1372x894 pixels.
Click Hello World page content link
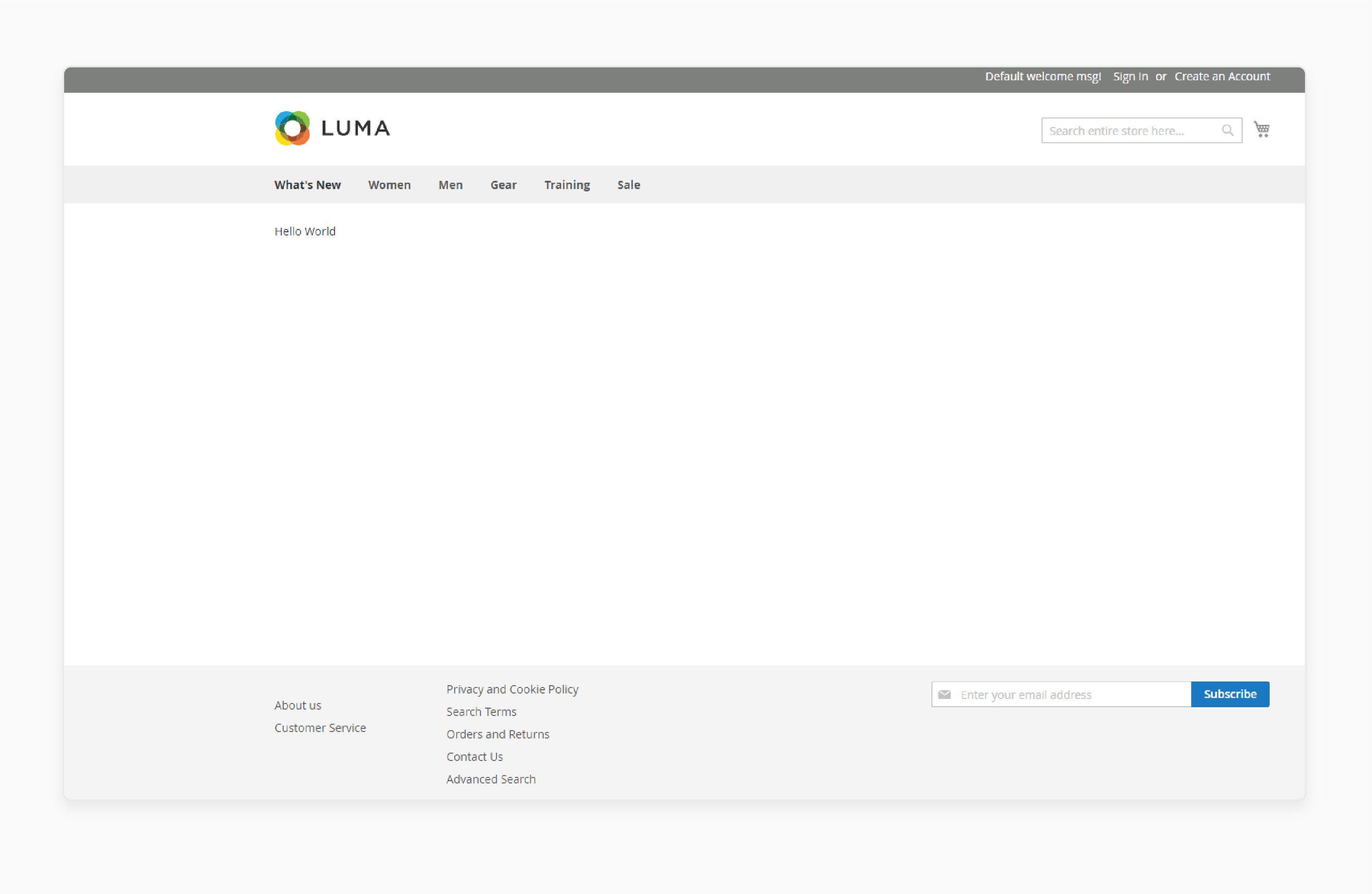click(305, 231)
